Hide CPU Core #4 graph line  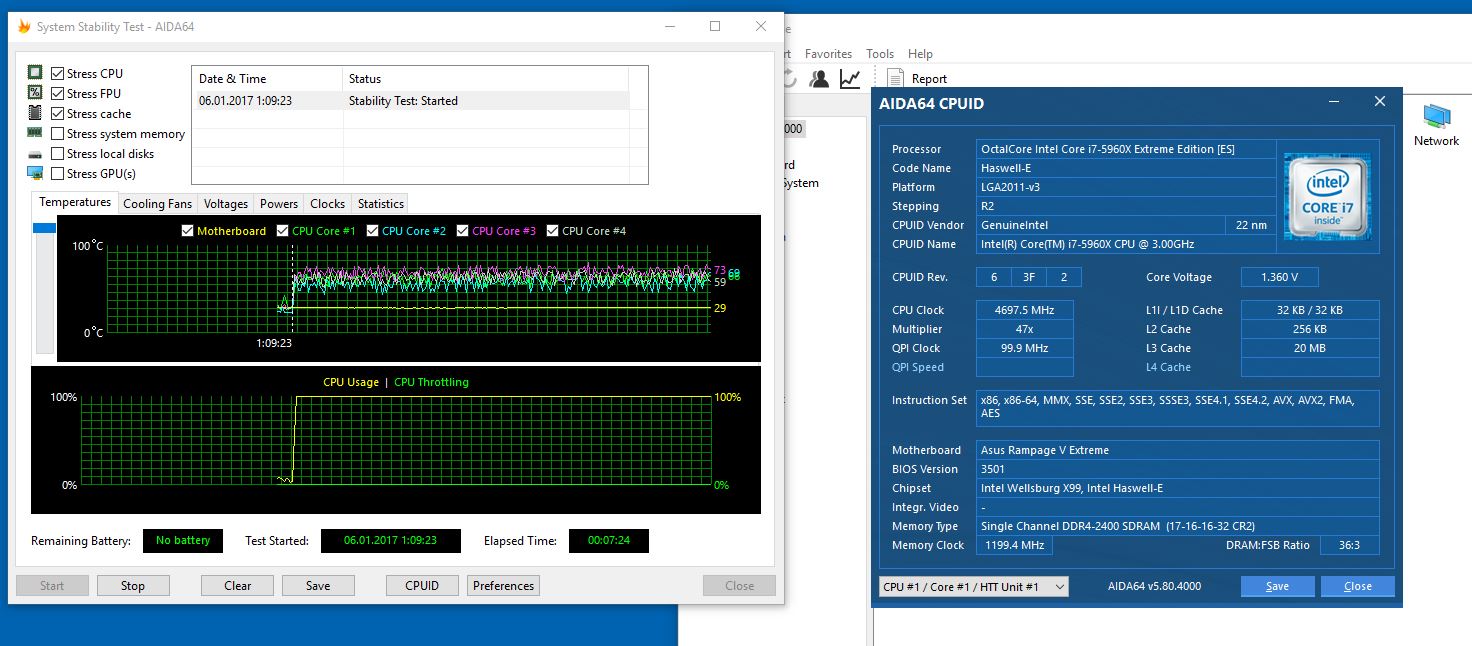[x=553, y=231]
